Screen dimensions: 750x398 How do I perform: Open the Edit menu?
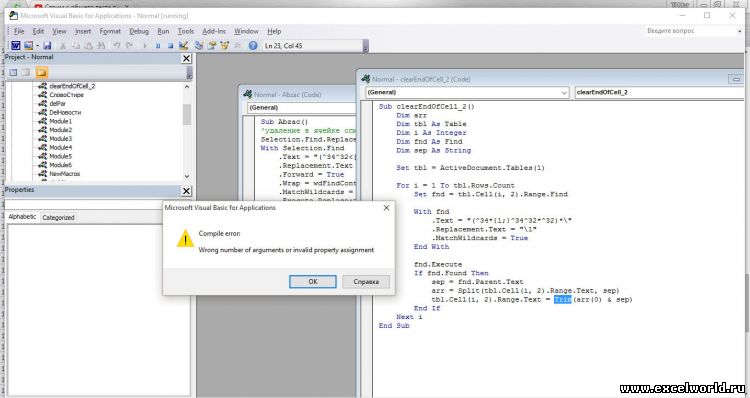[38, 31]
